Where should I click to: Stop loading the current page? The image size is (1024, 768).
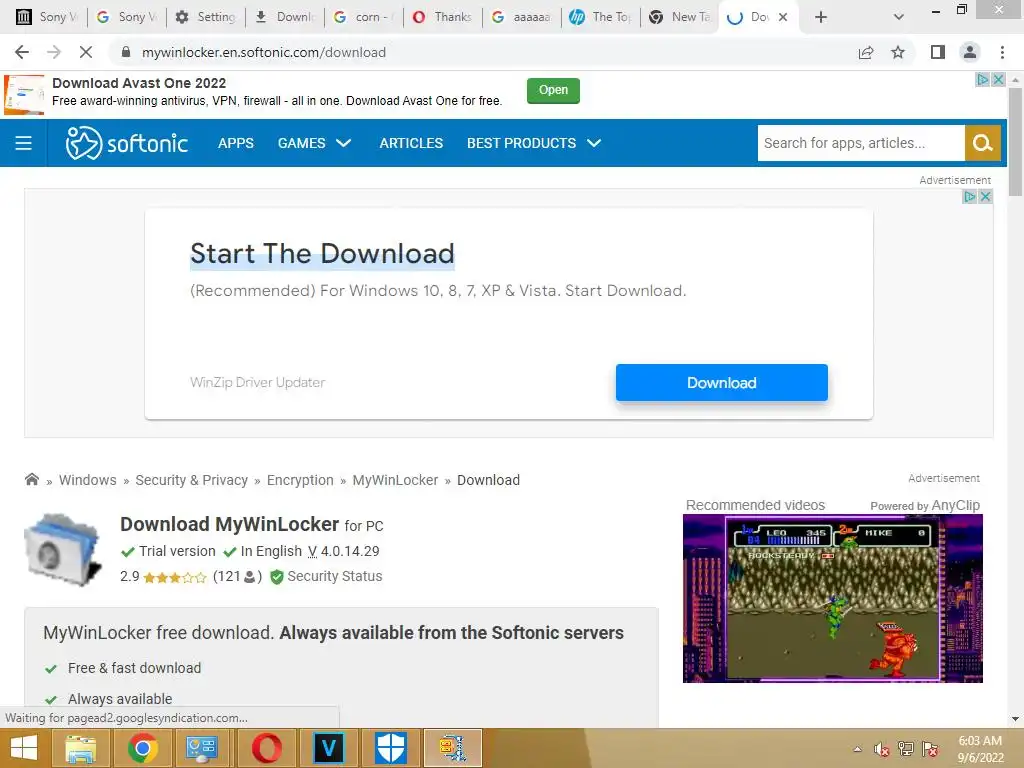click(86, 52)
